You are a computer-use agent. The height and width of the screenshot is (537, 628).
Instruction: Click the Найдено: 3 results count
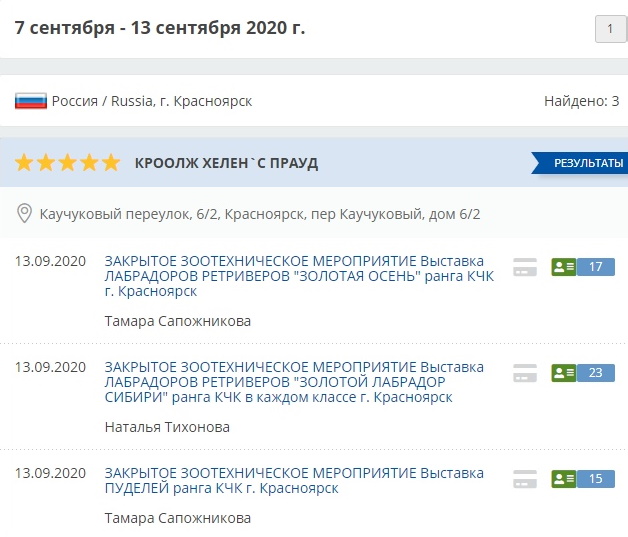[x=581, y=101]
